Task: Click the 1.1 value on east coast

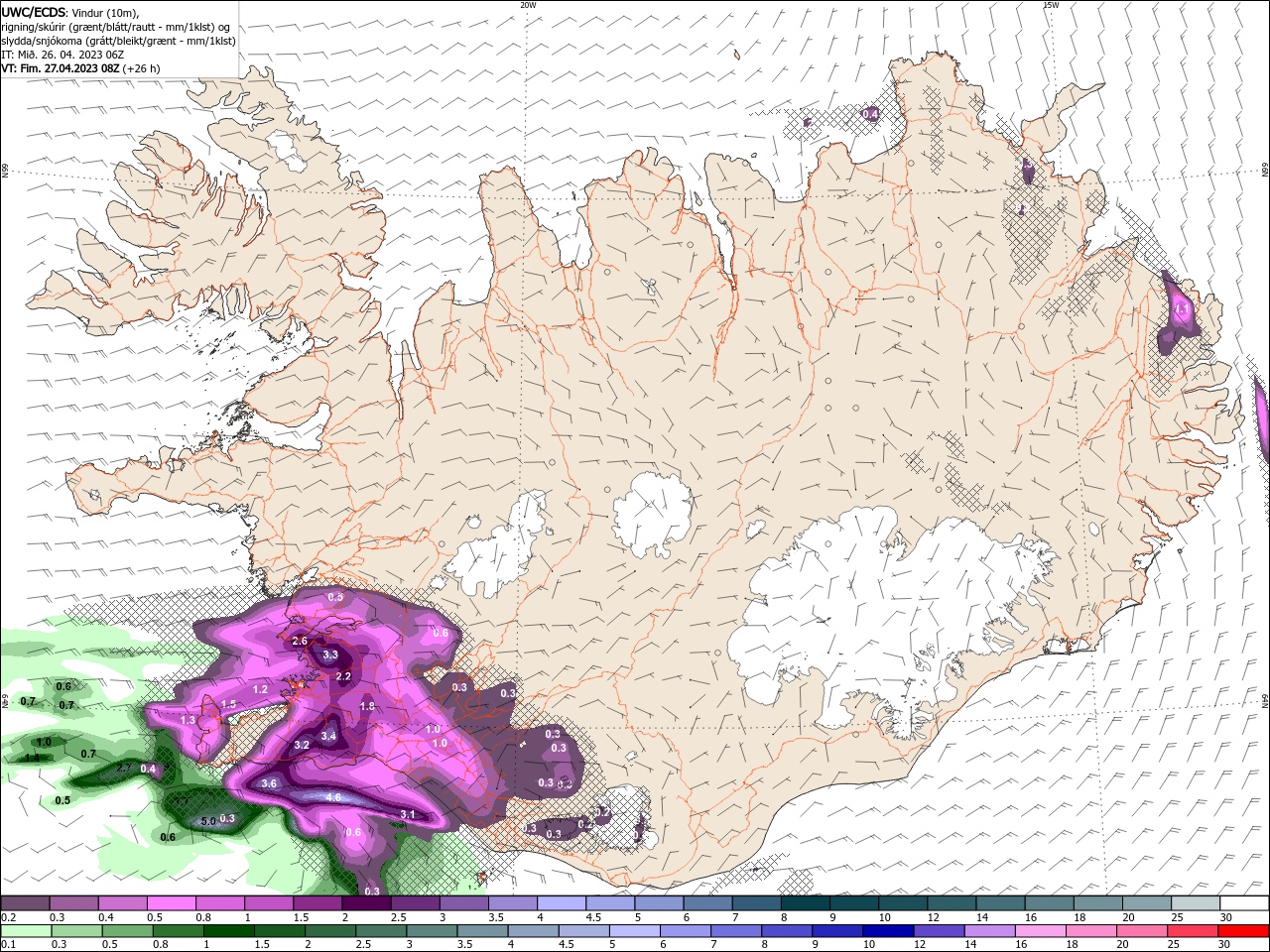Action: (x=1182, y=310)
